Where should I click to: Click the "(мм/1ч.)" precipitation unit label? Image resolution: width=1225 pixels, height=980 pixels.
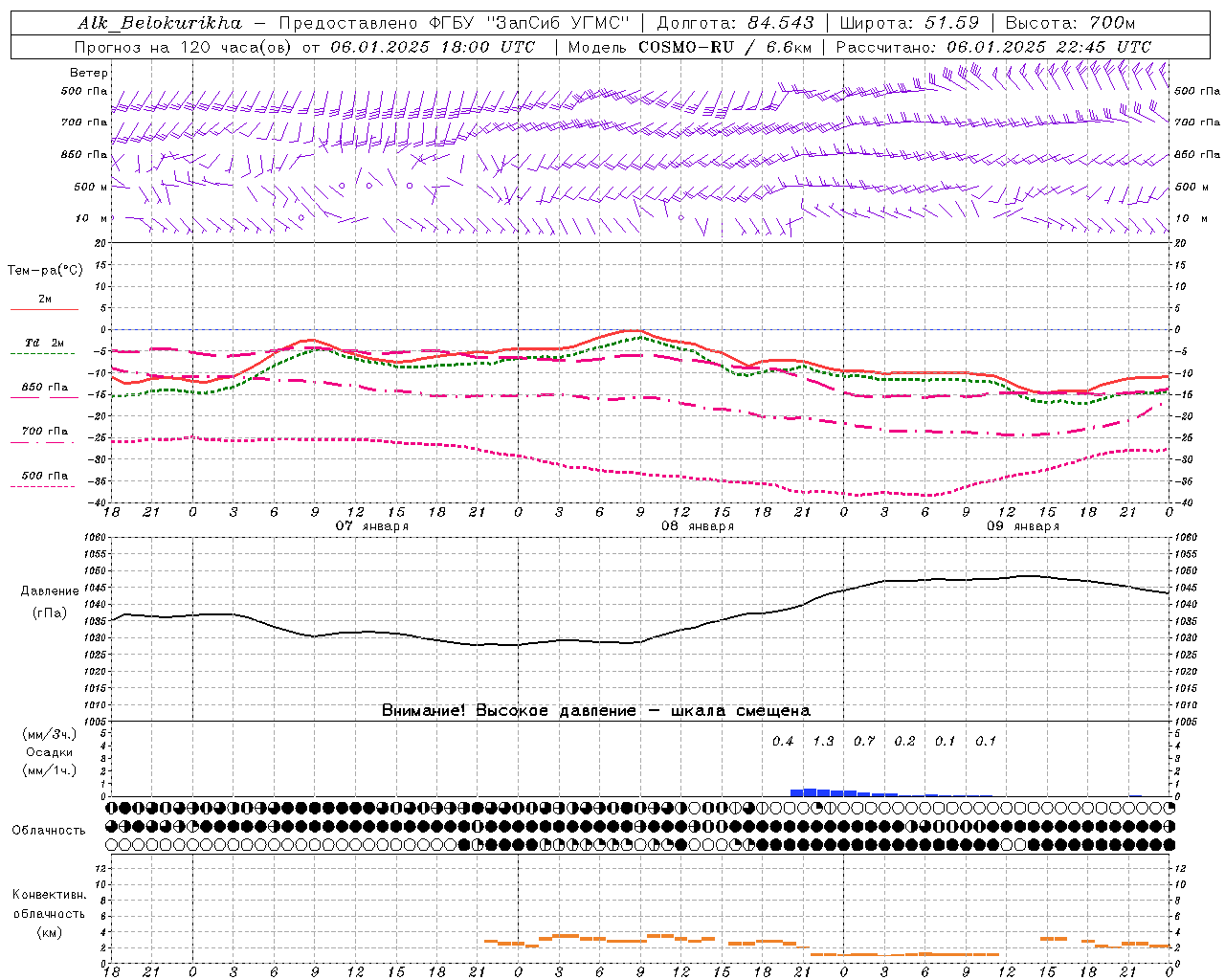point(50,770)
